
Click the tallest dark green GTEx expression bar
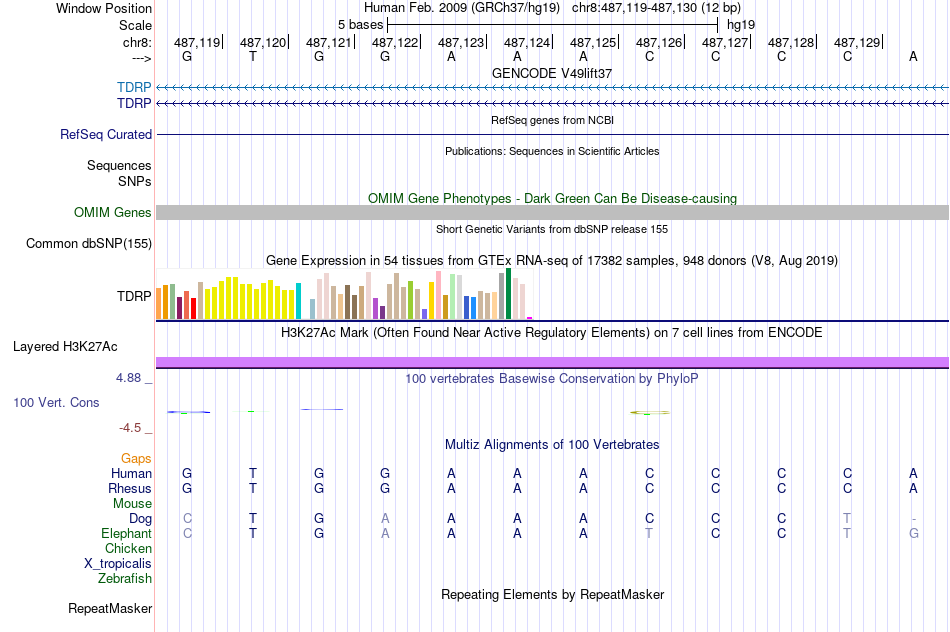click(x=508, y=293)
